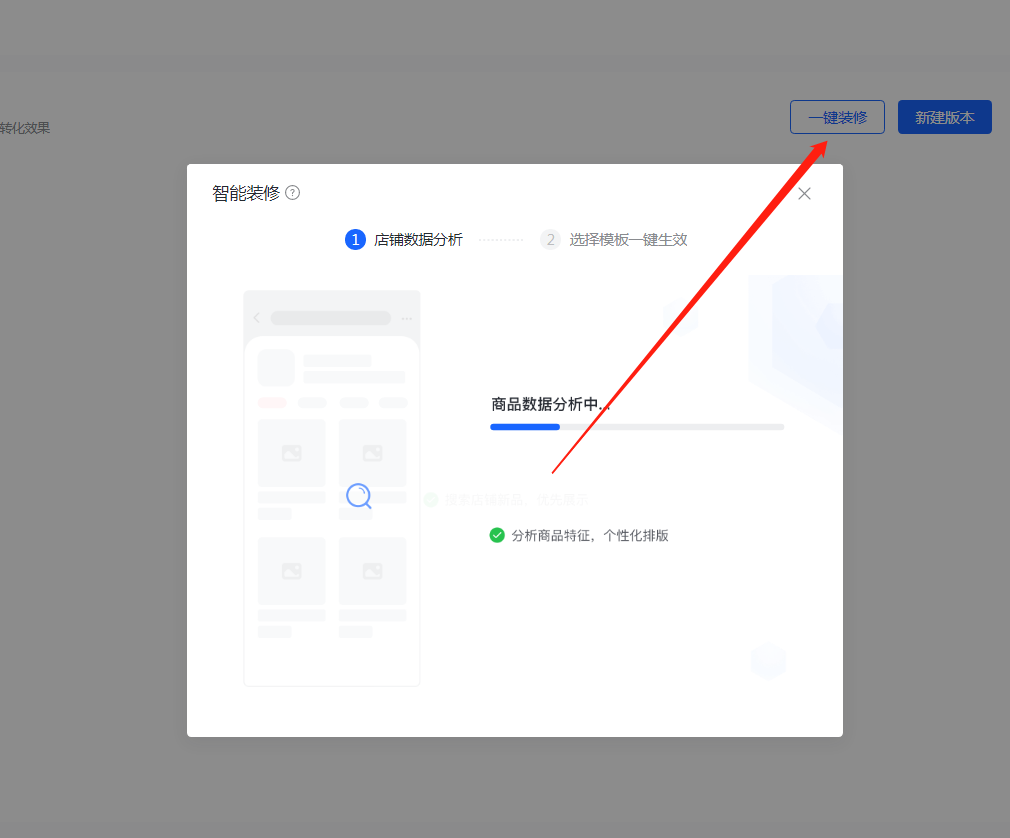Click the top-left product placeholder thumbnail

click(292, 453)
